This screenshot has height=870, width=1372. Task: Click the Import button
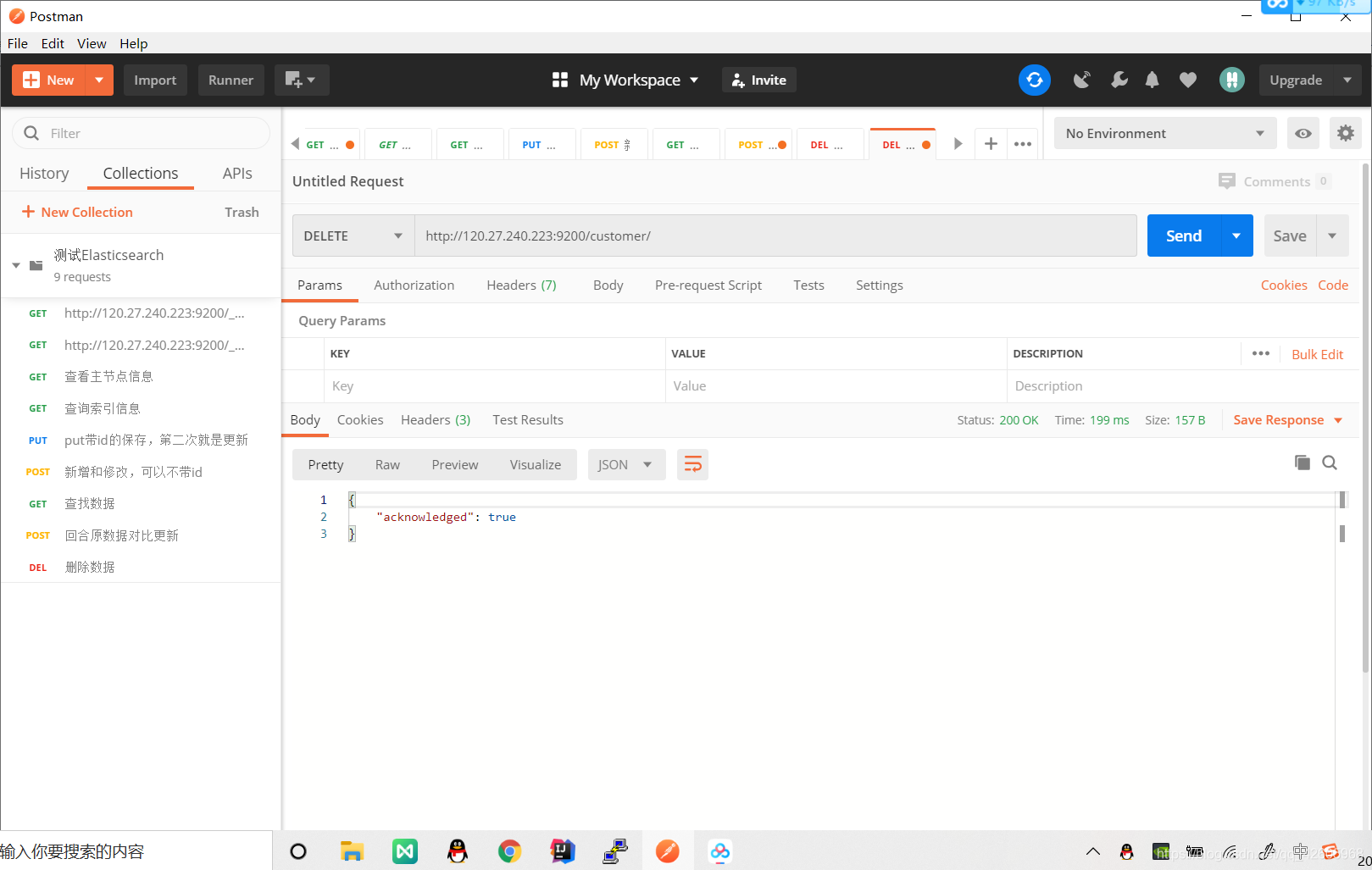(x=155, y=80)
